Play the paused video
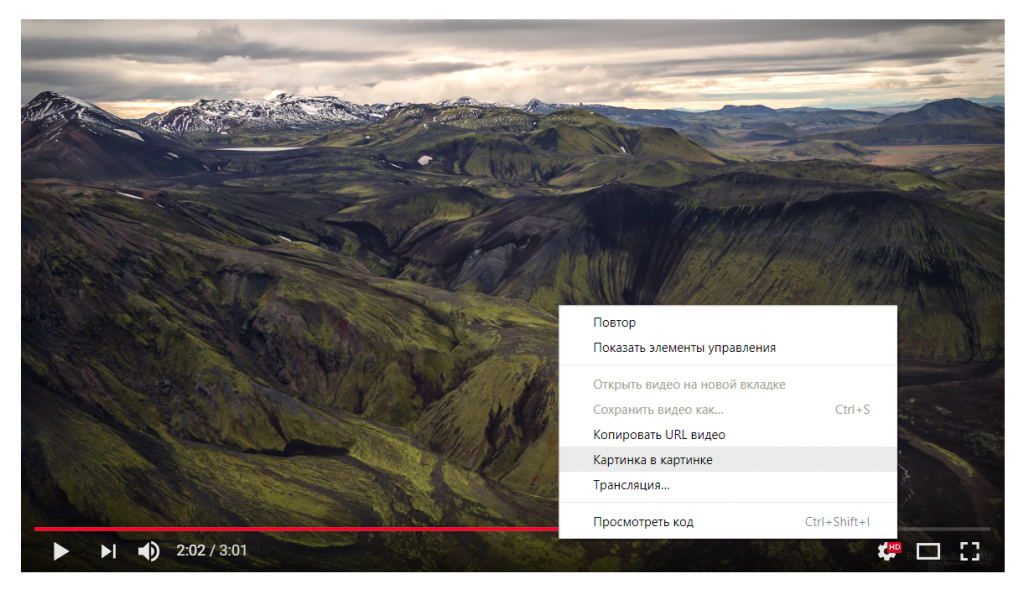This screenshot has width=1024, height=589. point(61,551)
